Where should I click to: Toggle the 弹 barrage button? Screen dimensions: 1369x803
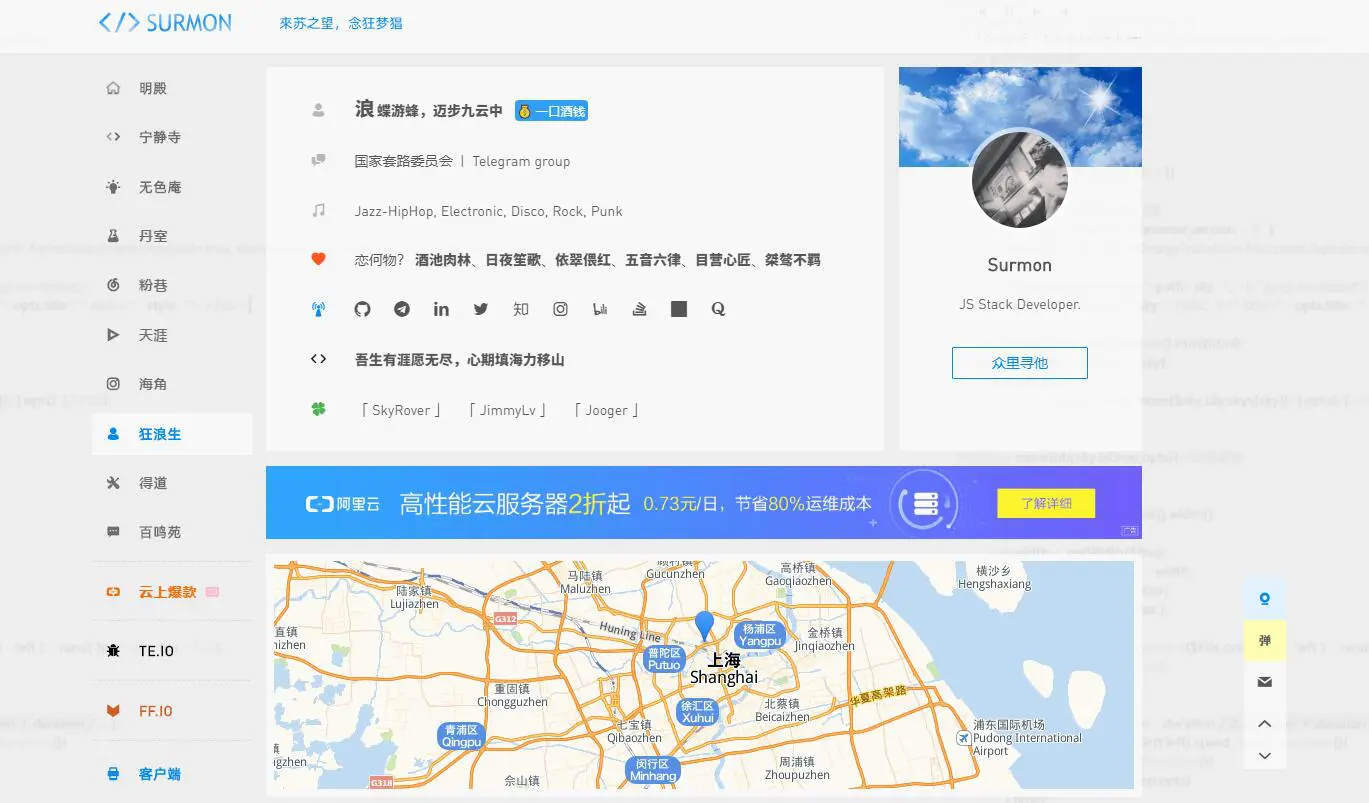click(x=1264, y=639)
